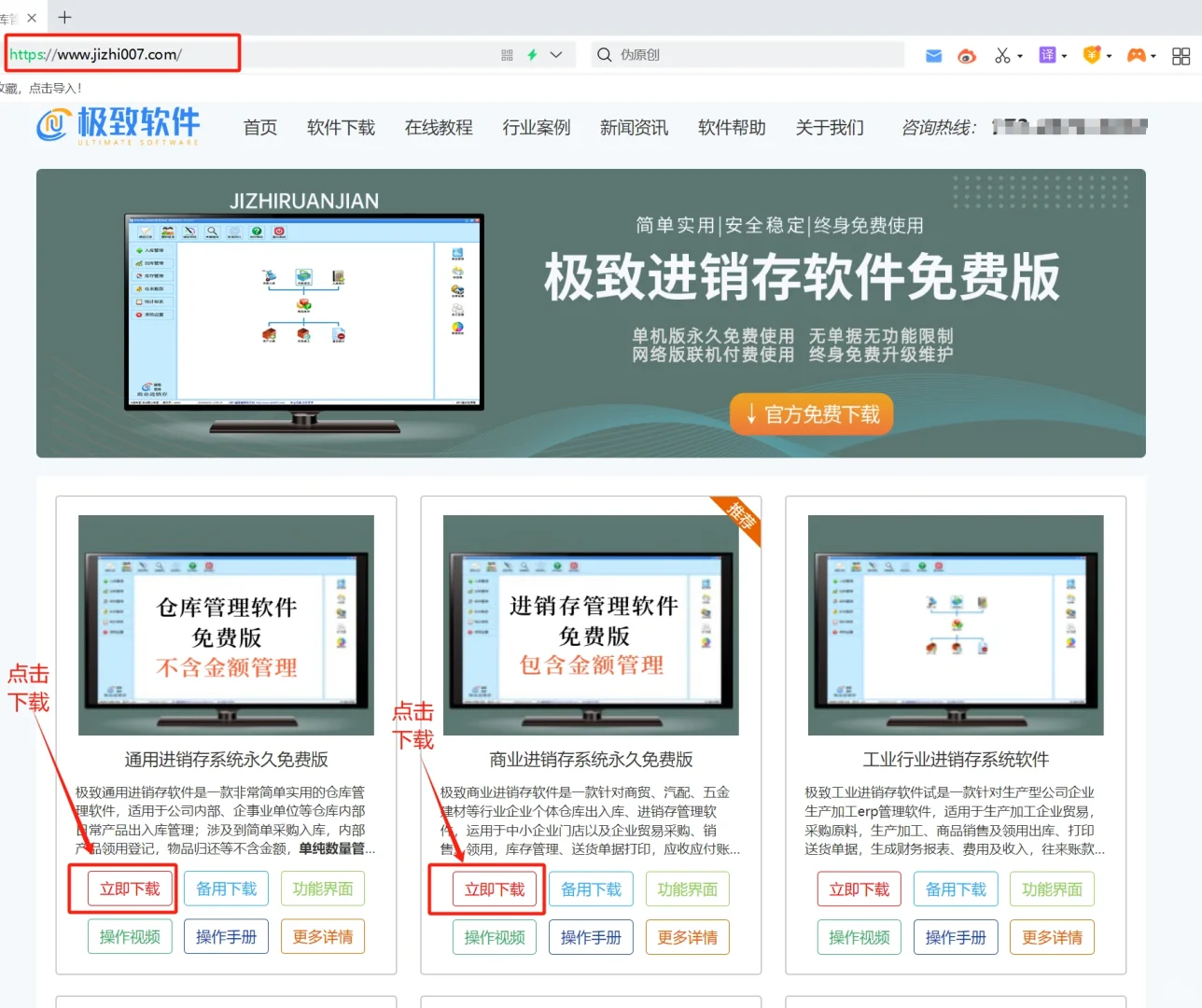
Task: Open 更多详情 for 工业行业进销存系统软件
Action: pos(1052,936)
